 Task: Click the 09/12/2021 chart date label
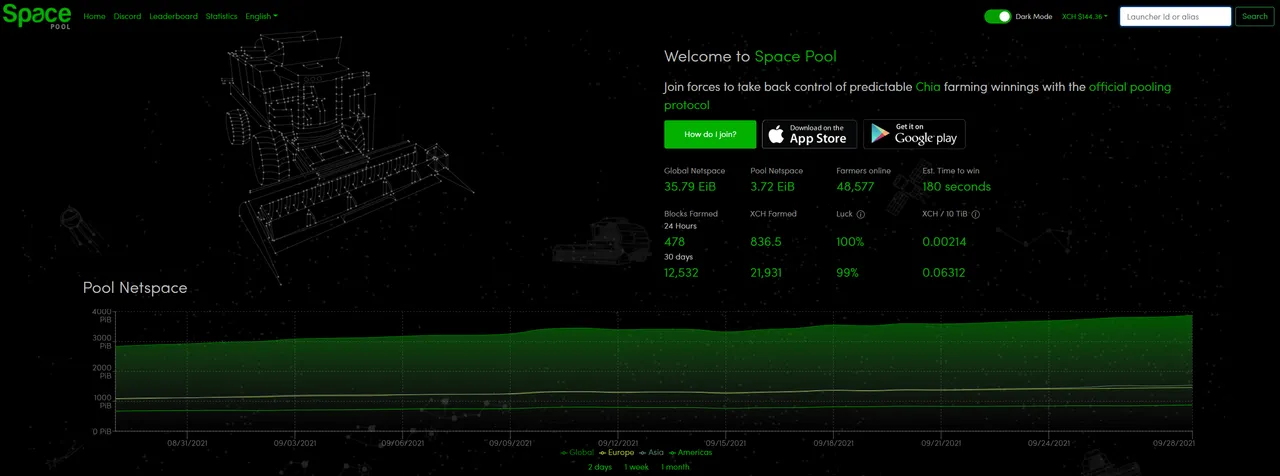pos(618,442)
